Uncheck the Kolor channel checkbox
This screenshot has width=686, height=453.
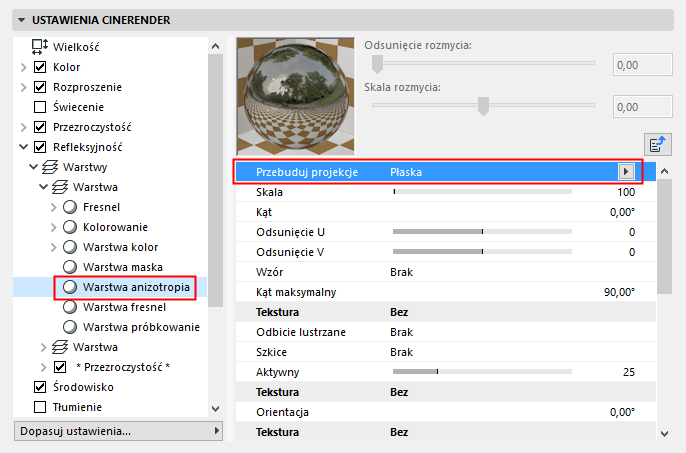coord(41,67)
